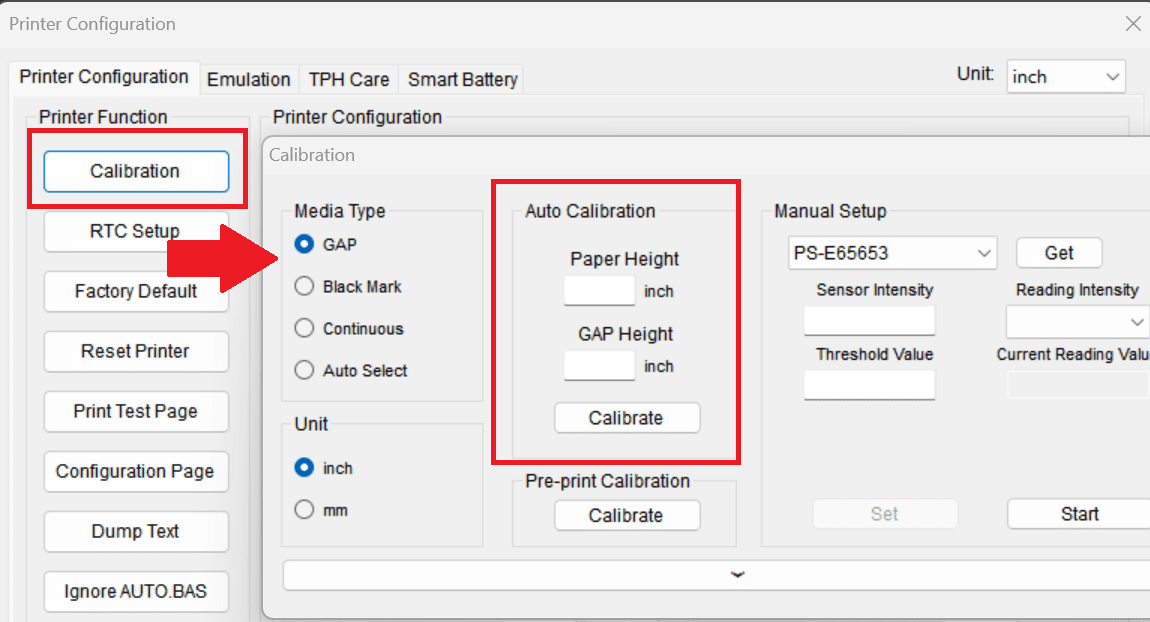Screen dimensions: 1150x622
Task: Restore settings with Factory Default
Action: point(135,291)
